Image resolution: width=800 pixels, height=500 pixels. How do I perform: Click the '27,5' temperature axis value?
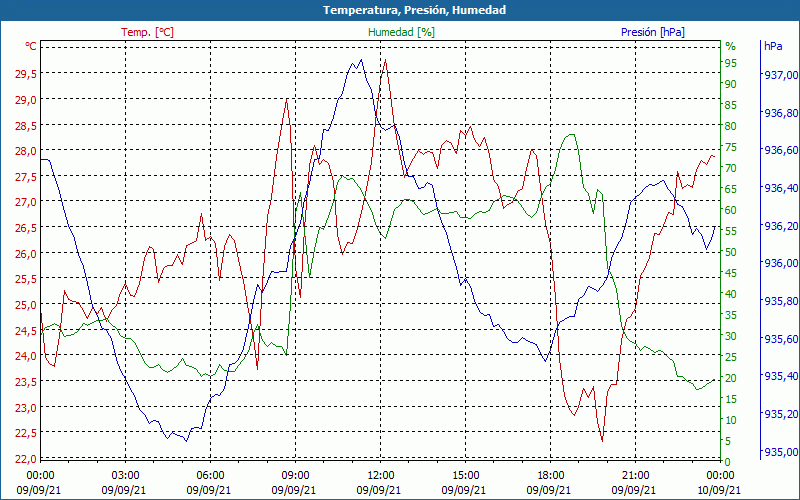[26, 177]
